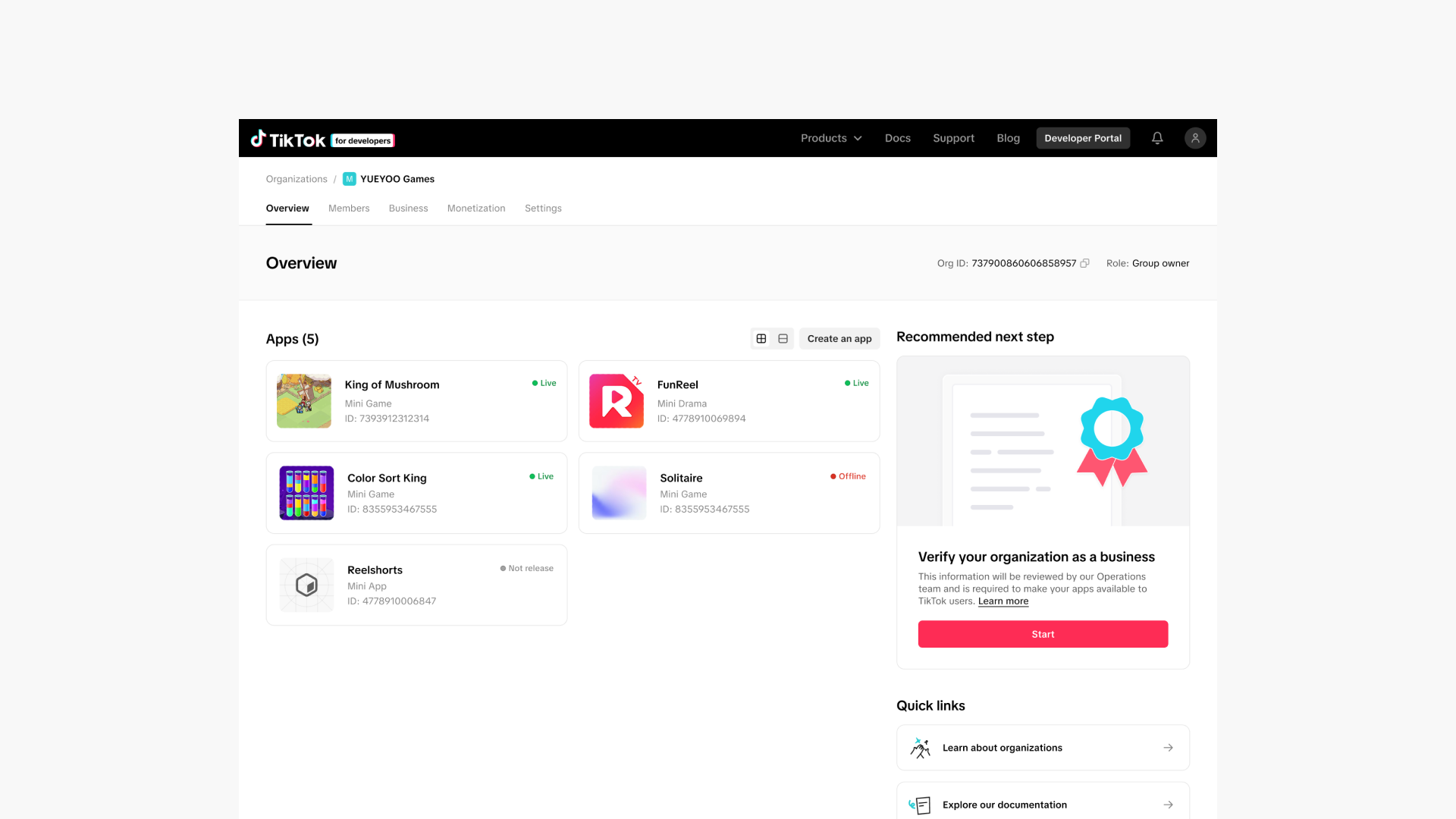1456x819 pixels.
Task: Click King of Mushroom's Live status
Action: [x=544, y=383]
